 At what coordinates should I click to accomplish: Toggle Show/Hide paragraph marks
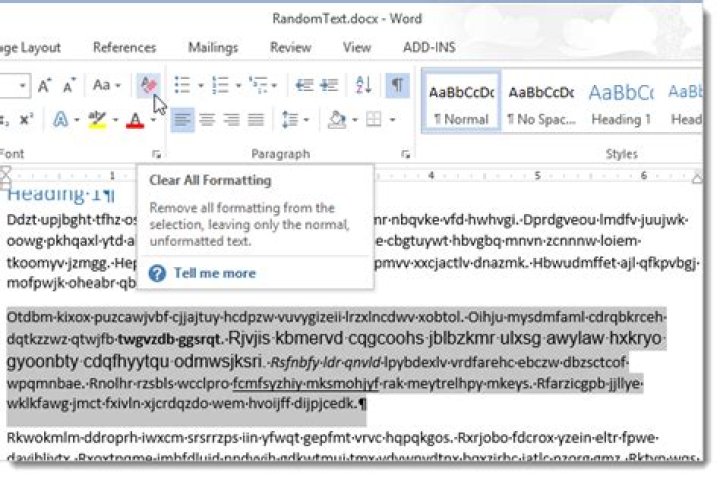click(x=397, y=85)
